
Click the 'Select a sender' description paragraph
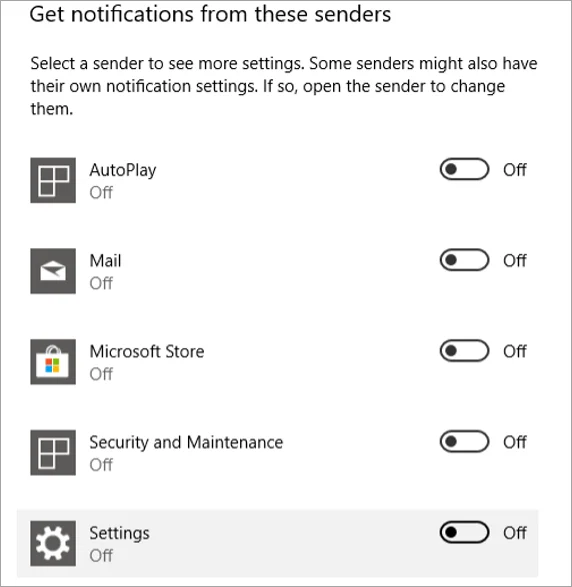coord(284,86)
